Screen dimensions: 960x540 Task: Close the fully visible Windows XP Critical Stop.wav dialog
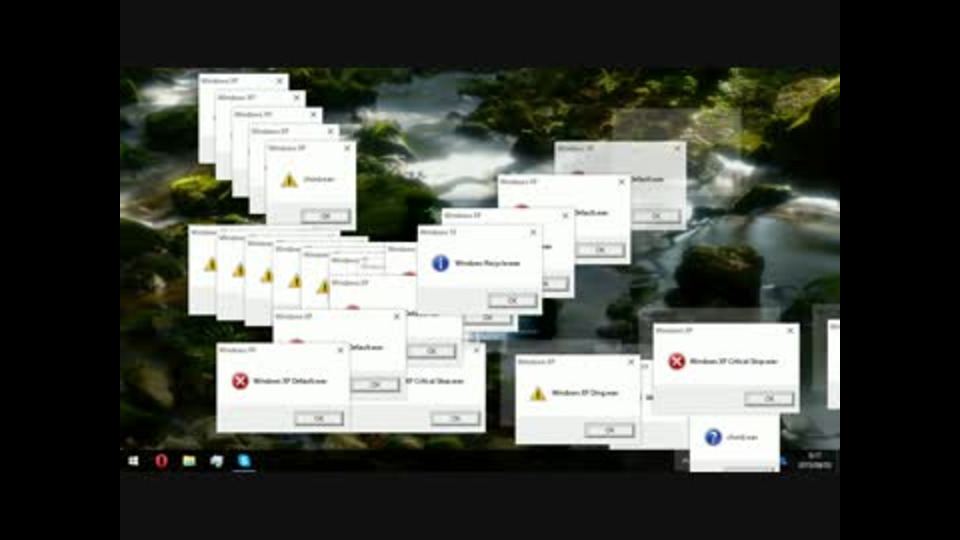[790, 330]
